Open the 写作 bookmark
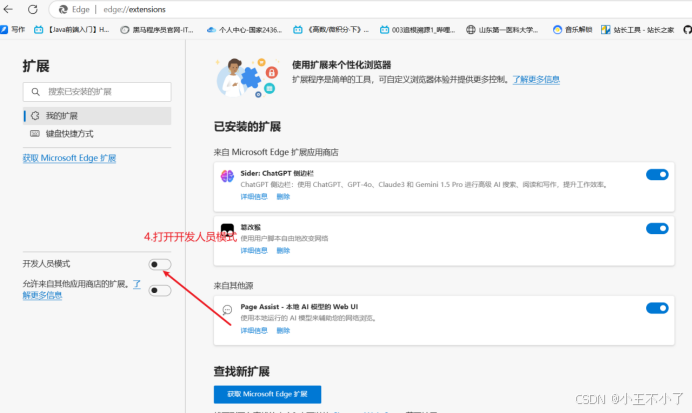This screenshot has width=692, height=413. pos(13,30)
